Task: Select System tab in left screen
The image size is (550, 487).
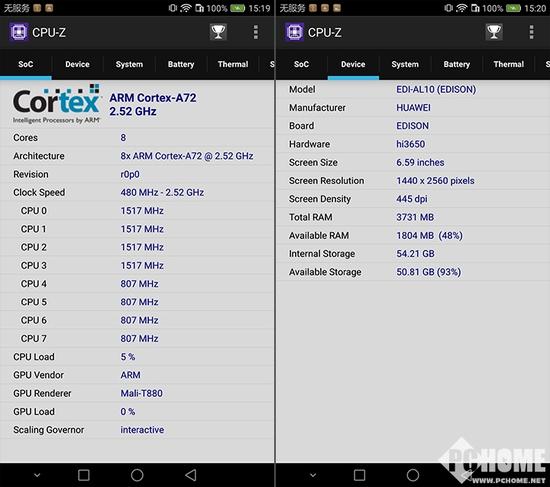Action: point(129,64)
